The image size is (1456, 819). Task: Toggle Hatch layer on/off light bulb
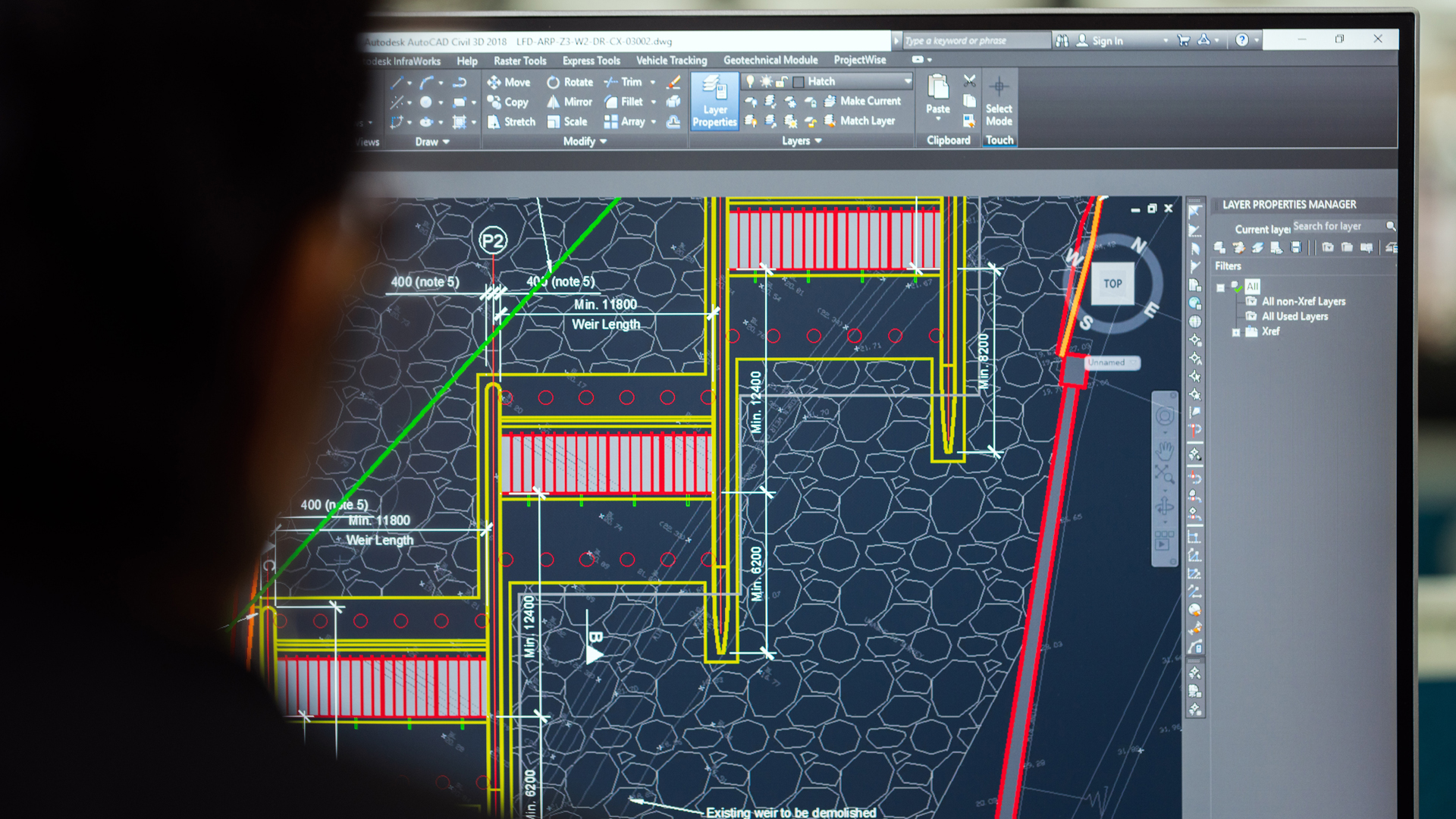(x=750, y=81)
